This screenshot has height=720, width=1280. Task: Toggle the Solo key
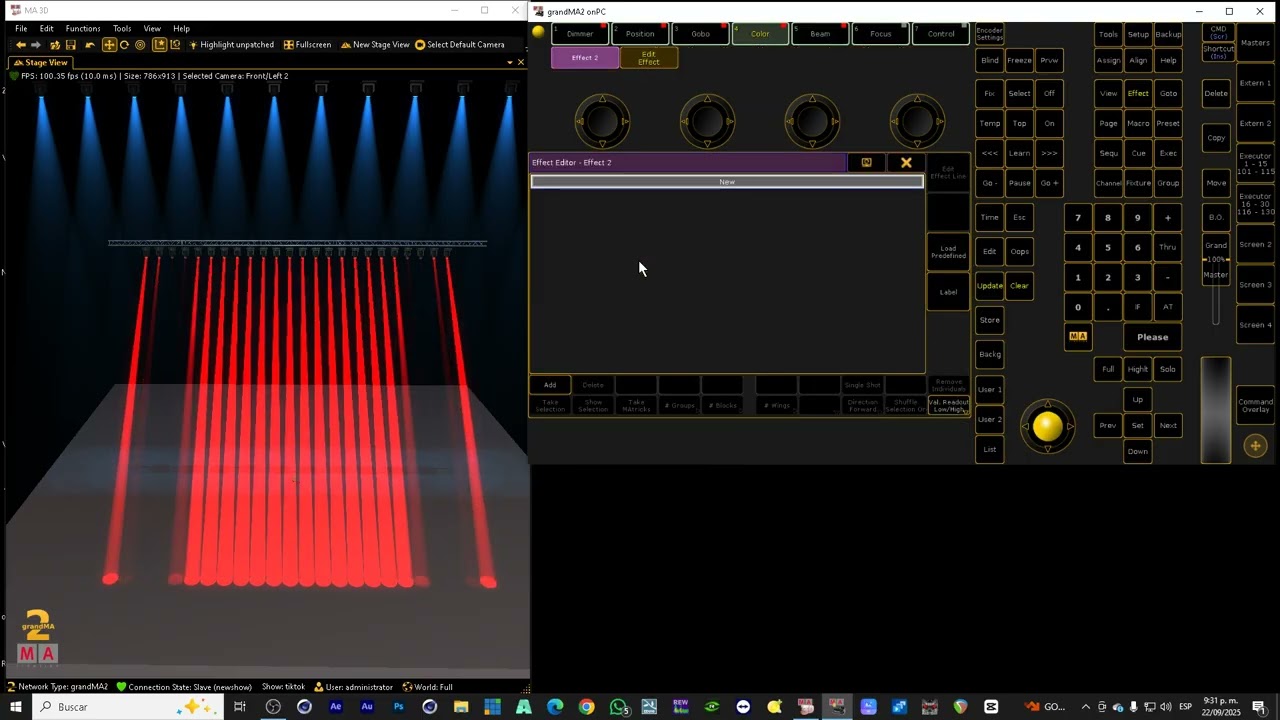point(1167,369)
